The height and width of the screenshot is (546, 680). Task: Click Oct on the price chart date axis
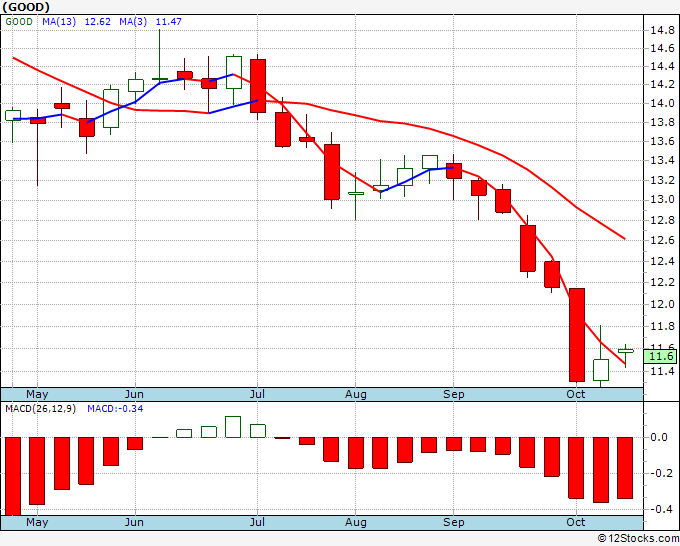576,394
